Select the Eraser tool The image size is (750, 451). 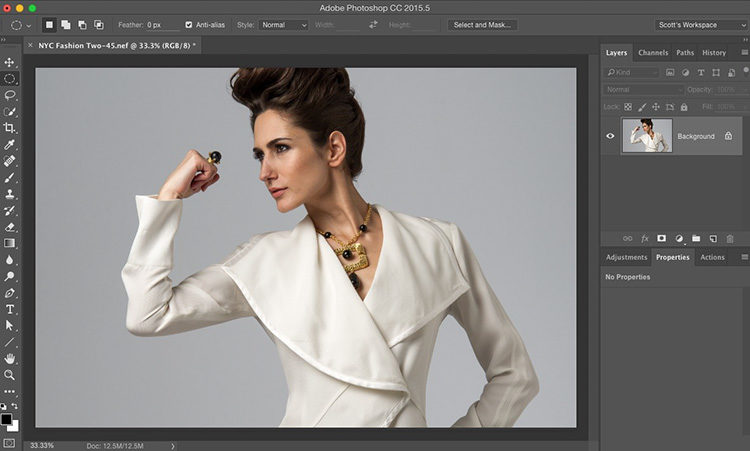9,227
